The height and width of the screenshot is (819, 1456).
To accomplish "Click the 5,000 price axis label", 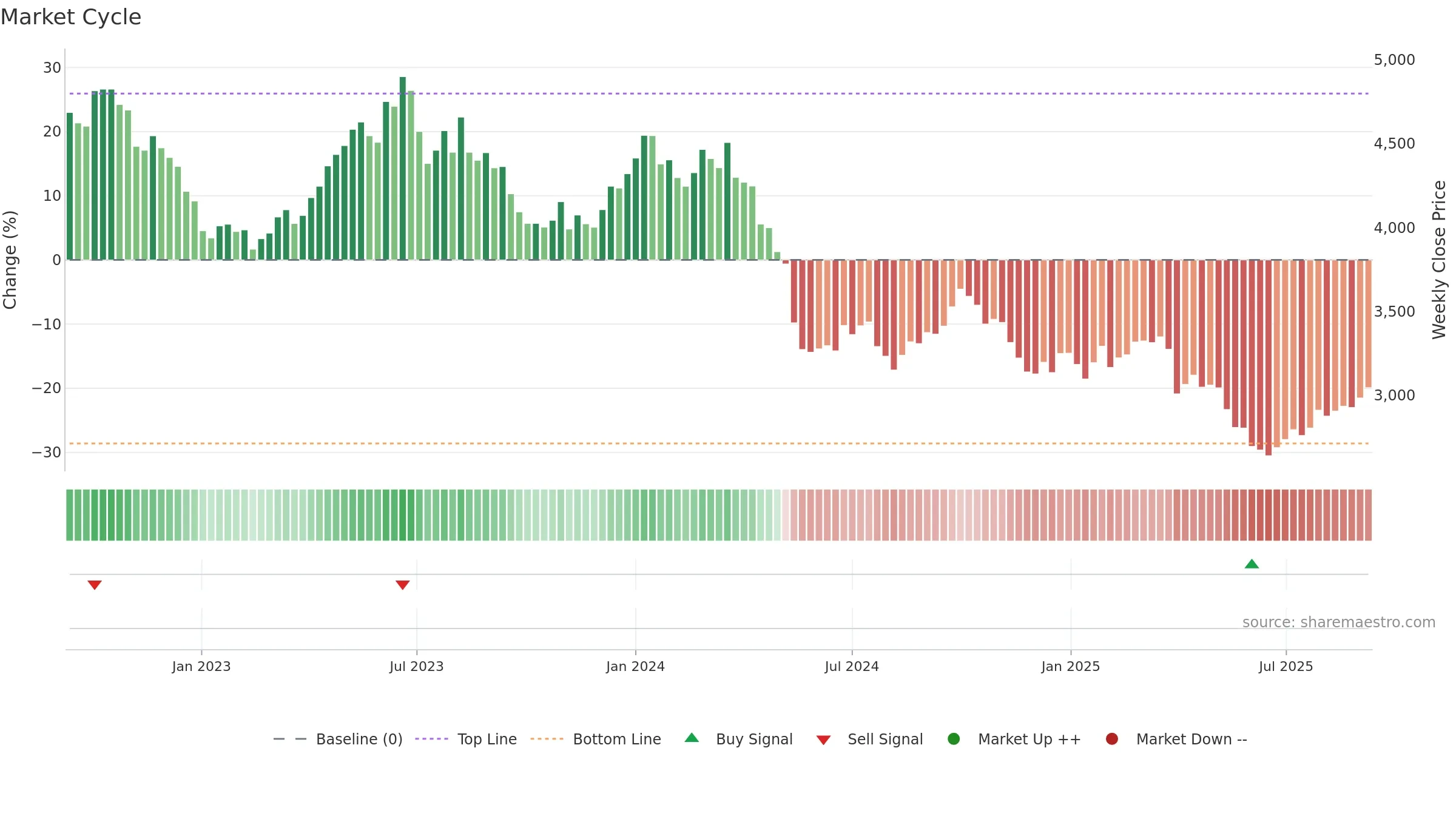I will pos(1394,60).
